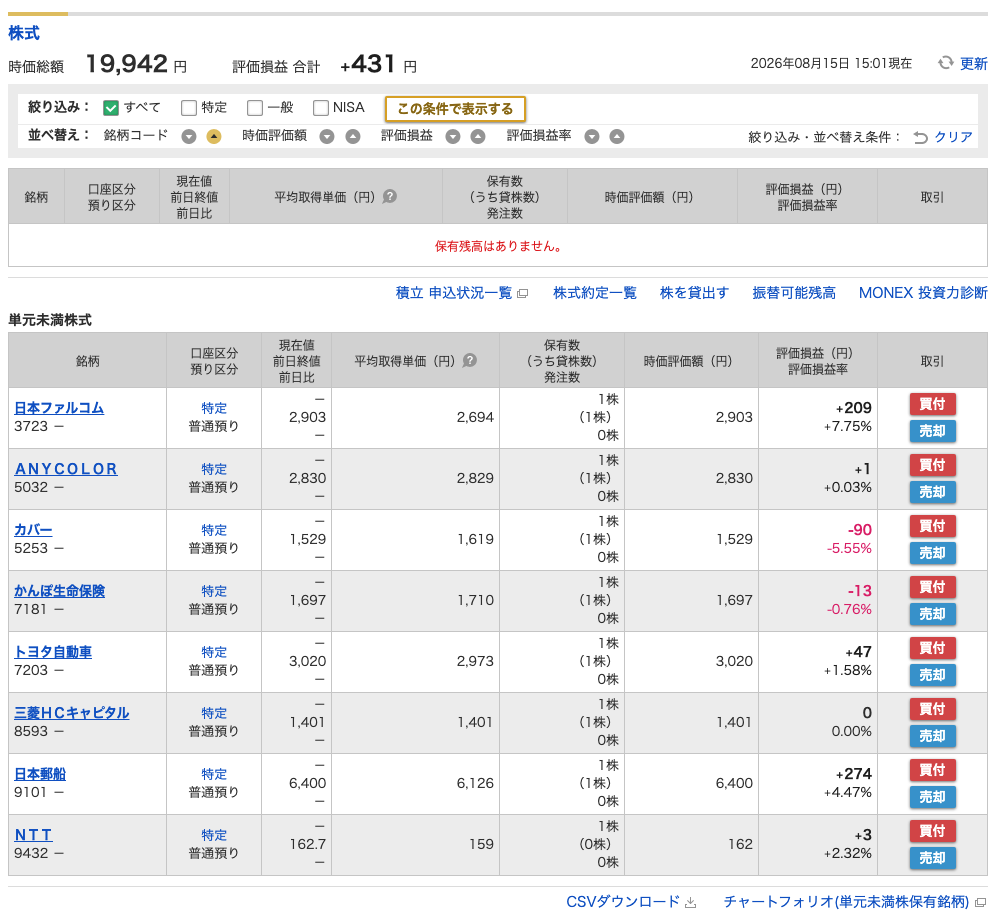Check the 特定 filter checkbox
1002x916 pixels.
point(189,108)
